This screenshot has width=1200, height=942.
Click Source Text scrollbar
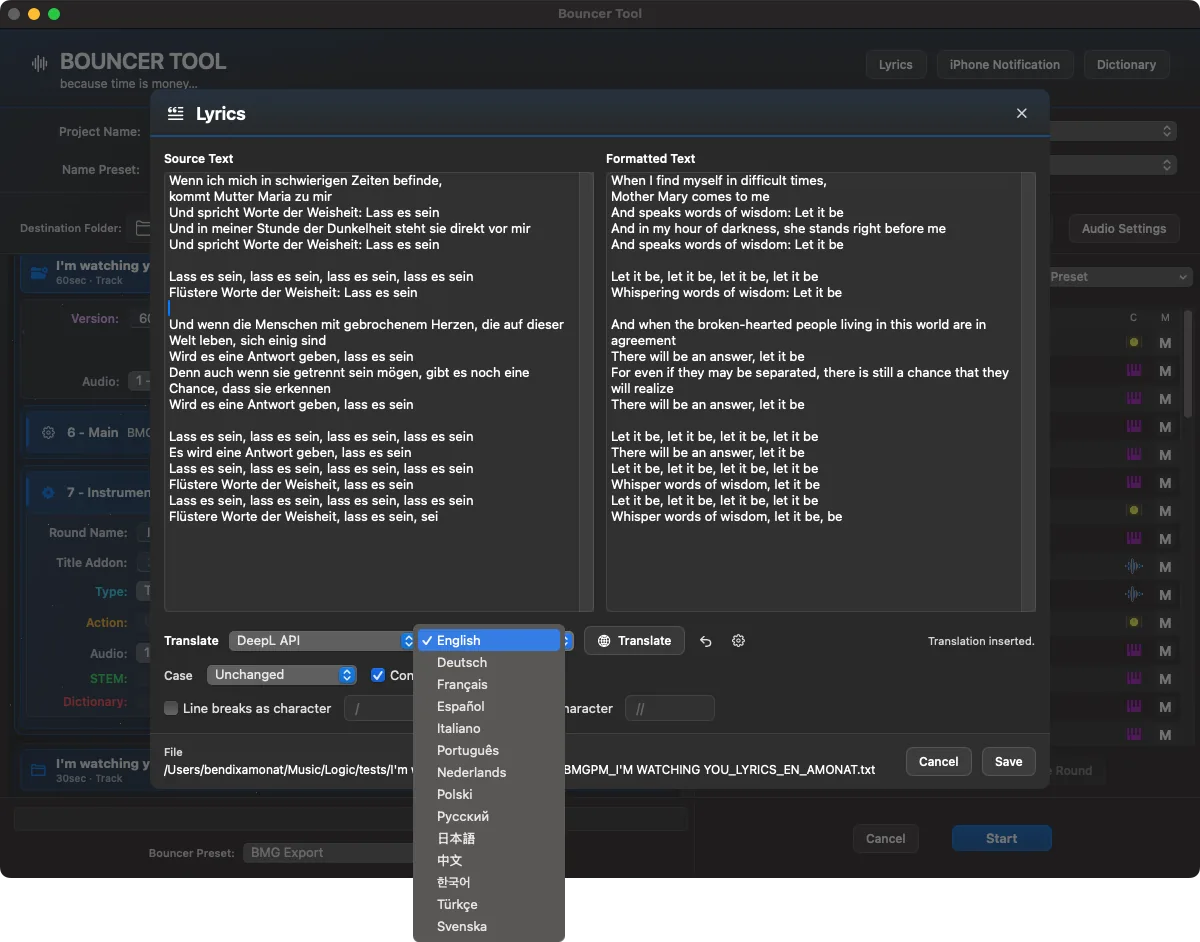pos(586,392)
